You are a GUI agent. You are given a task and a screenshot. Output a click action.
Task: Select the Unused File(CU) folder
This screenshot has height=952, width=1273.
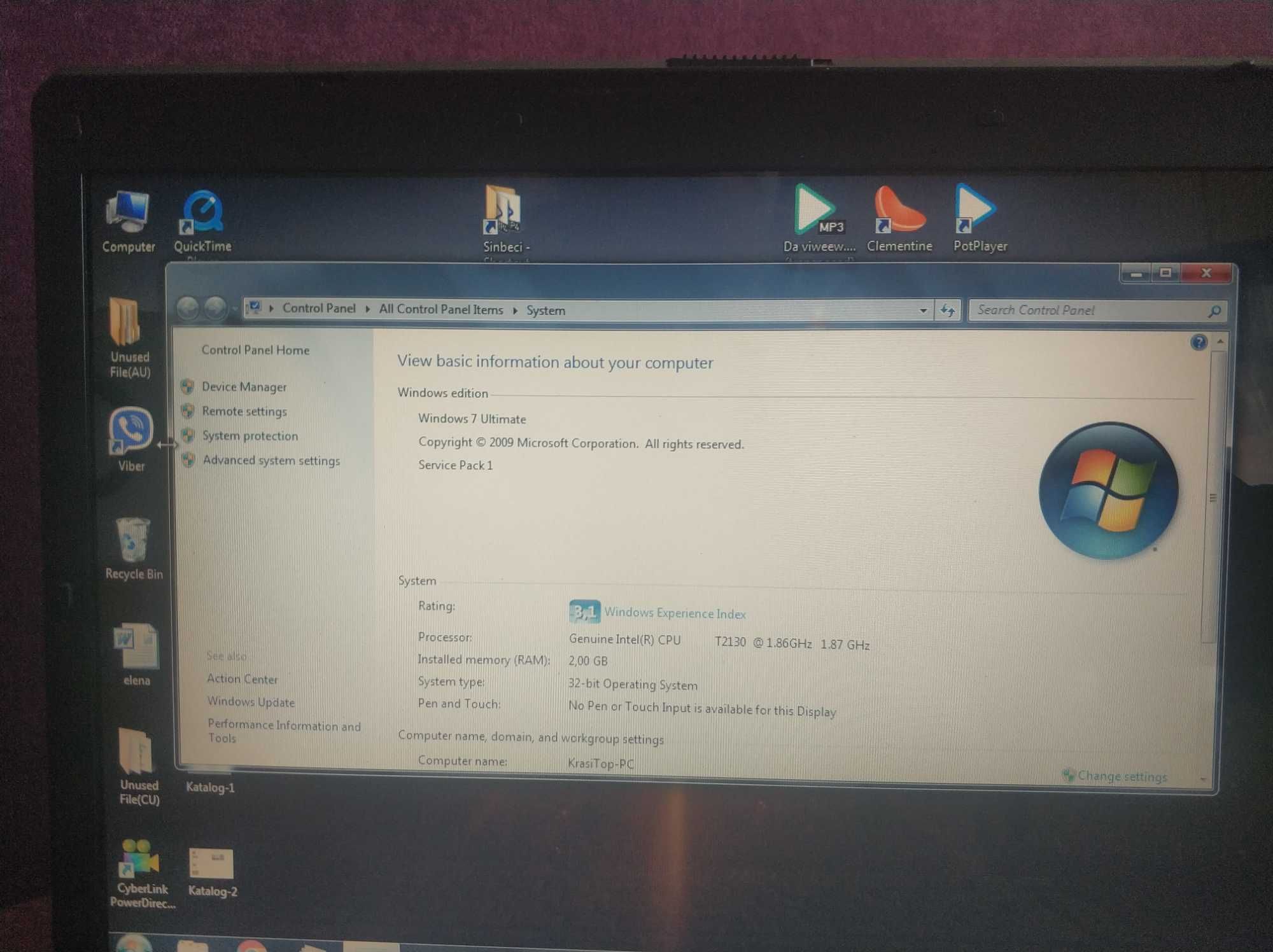click(138, 767)
